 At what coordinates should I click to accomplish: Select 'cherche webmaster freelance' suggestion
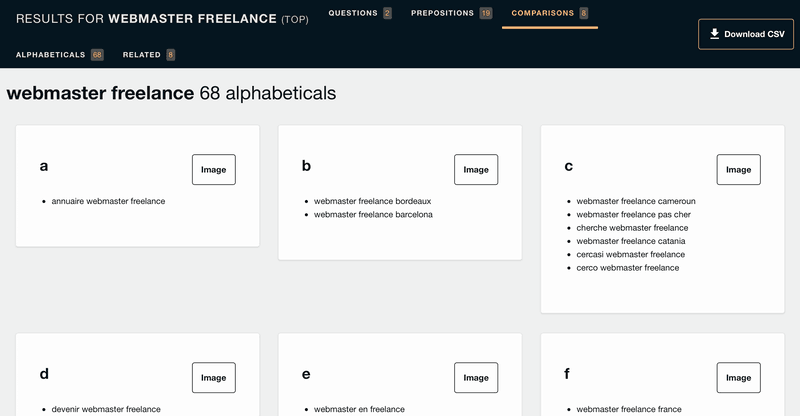point(632,228)
